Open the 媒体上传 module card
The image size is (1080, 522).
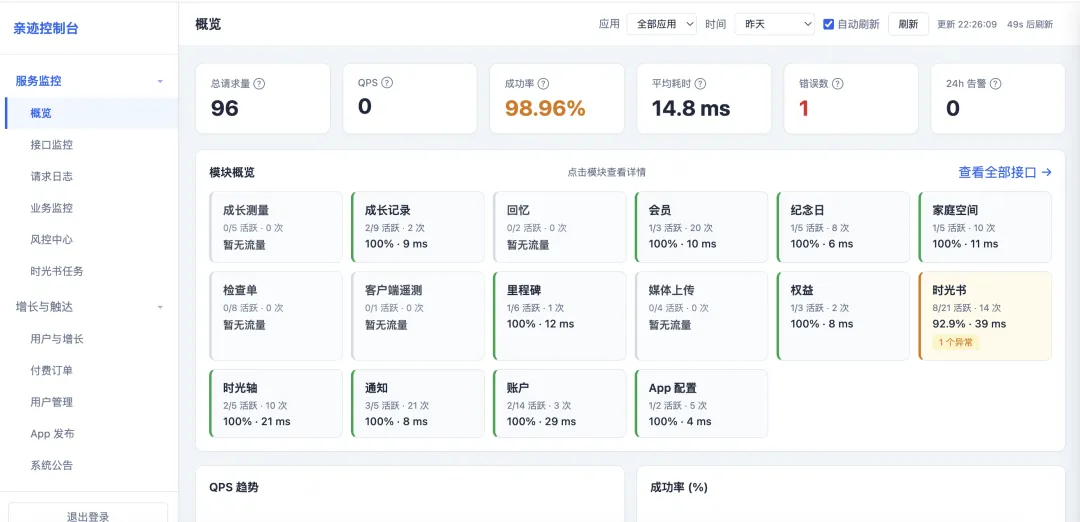coord(701,316)
